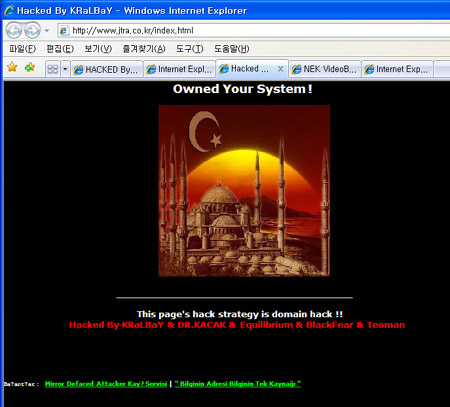Open the 도구(T) menu
Viewport: 450px width, 407px height.
coord(190,49)
